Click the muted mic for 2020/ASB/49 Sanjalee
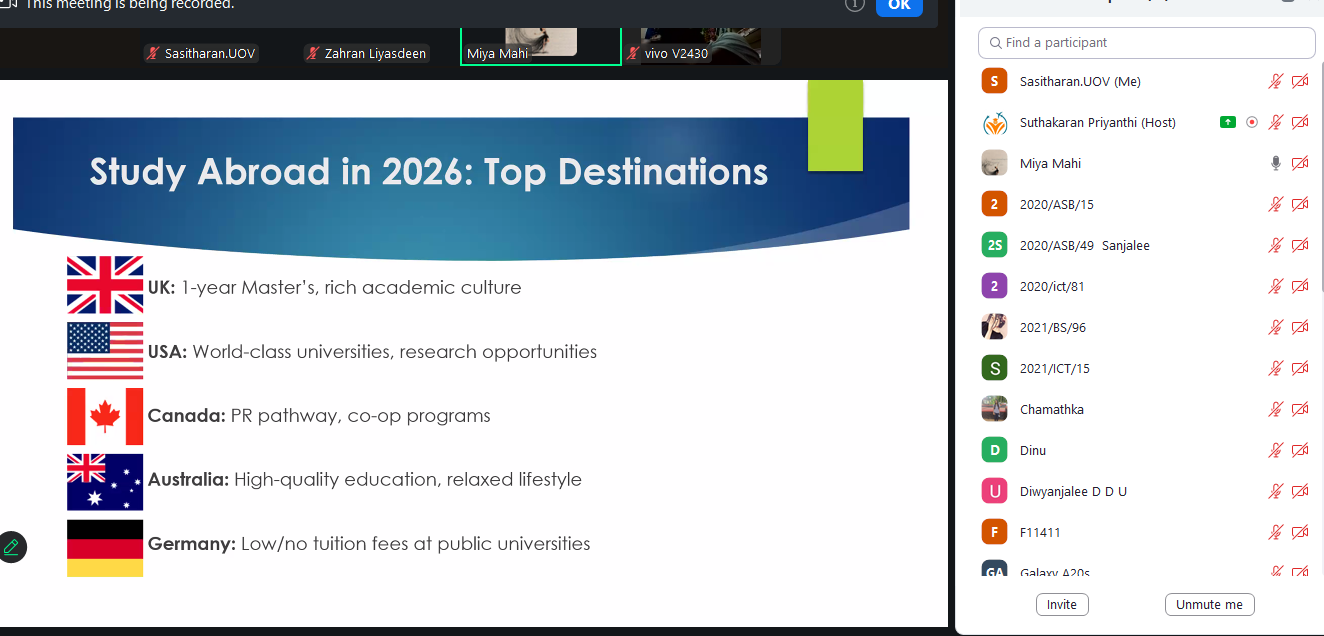This screenshot has height=636, width=1324. (x=1275, y=245)
